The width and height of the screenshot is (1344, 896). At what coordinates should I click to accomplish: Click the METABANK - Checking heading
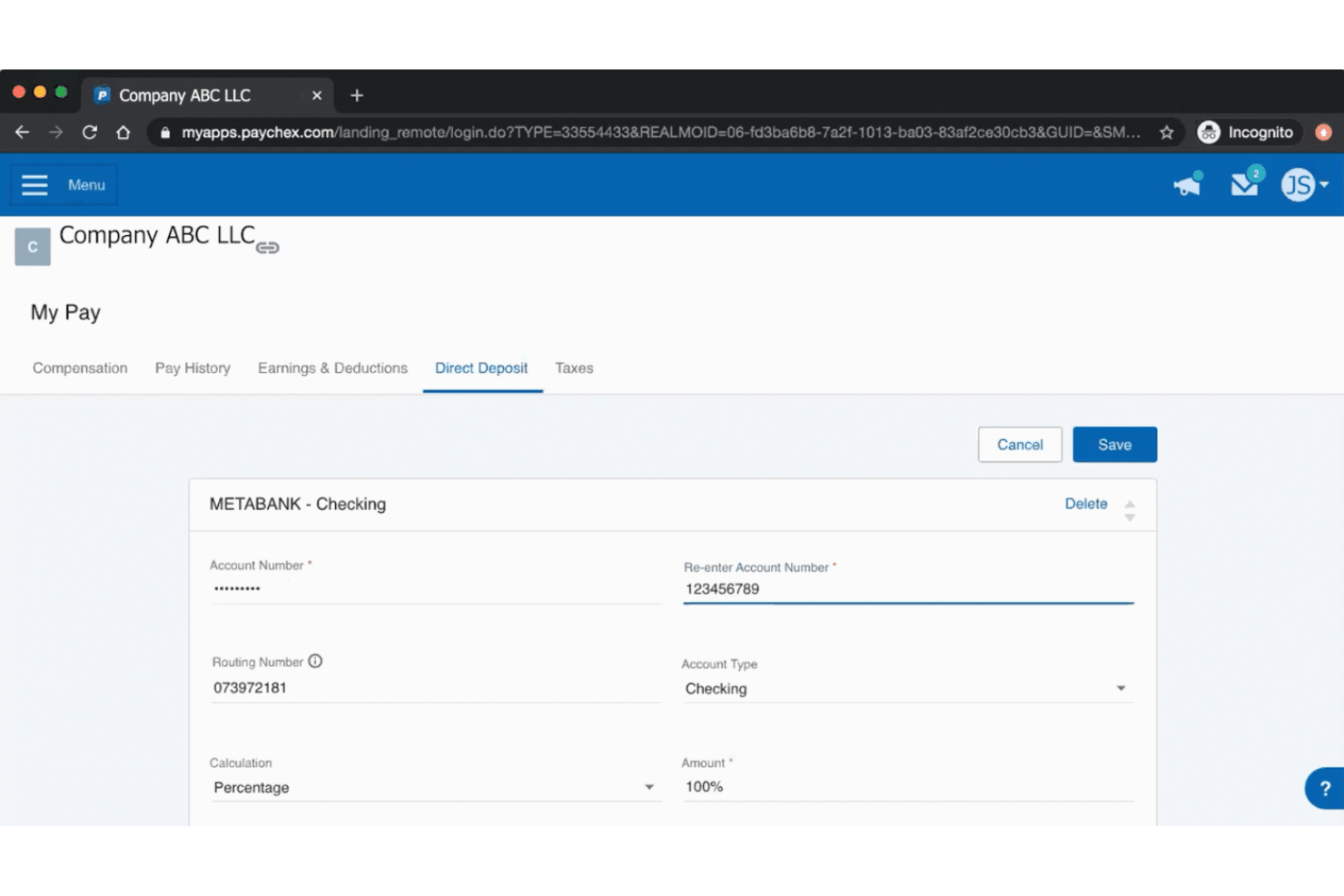point(298,504)
